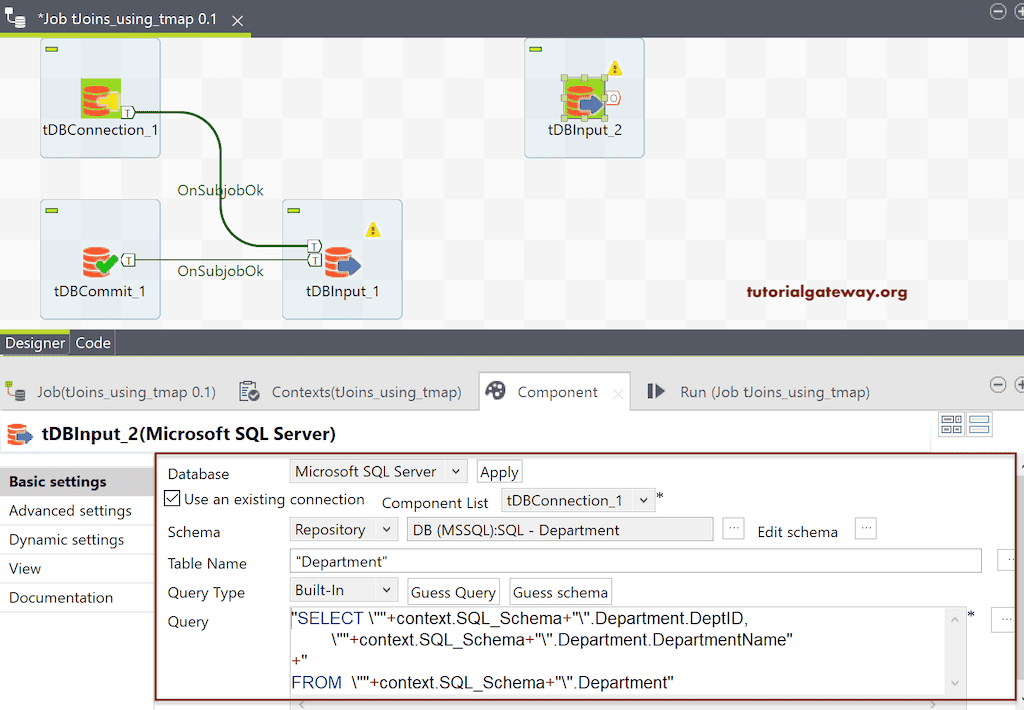Collapse the tDBInput_2 subjob minus toggle
The height and width of the screenshot is (710, 1024).
click(x=536, y=48)
